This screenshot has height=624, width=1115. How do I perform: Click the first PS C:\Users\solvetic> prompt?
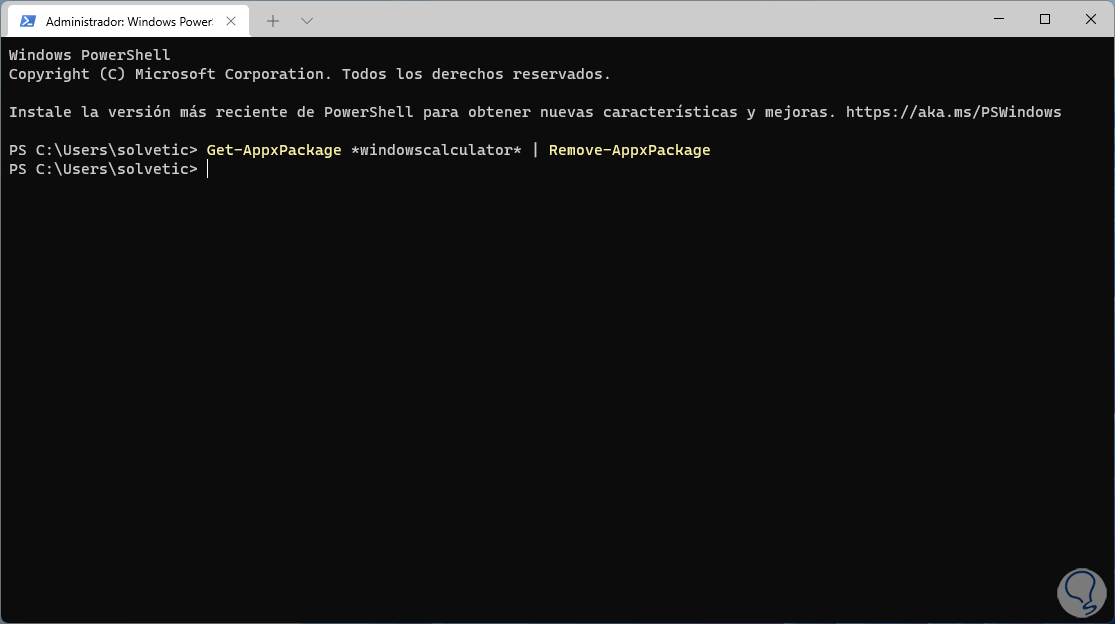pyautogui.click(x=103, y=150)
